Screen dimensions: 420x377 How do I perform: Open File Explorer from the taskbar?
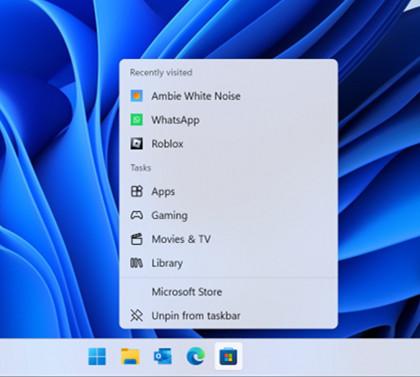tap(130, 356)
